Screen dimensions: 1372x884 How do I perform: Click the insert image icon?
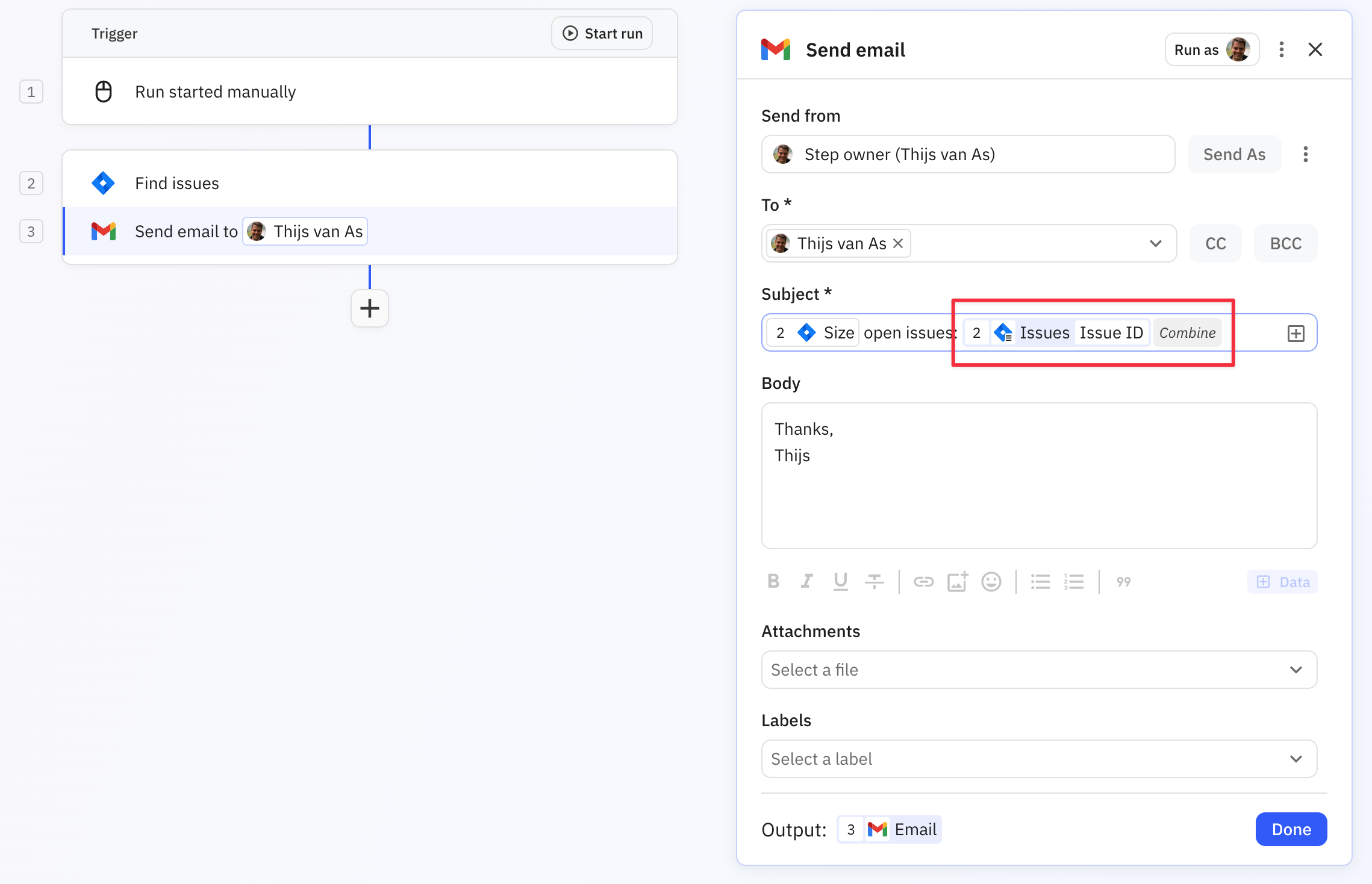pyautogui.click(x=957, y=581)
